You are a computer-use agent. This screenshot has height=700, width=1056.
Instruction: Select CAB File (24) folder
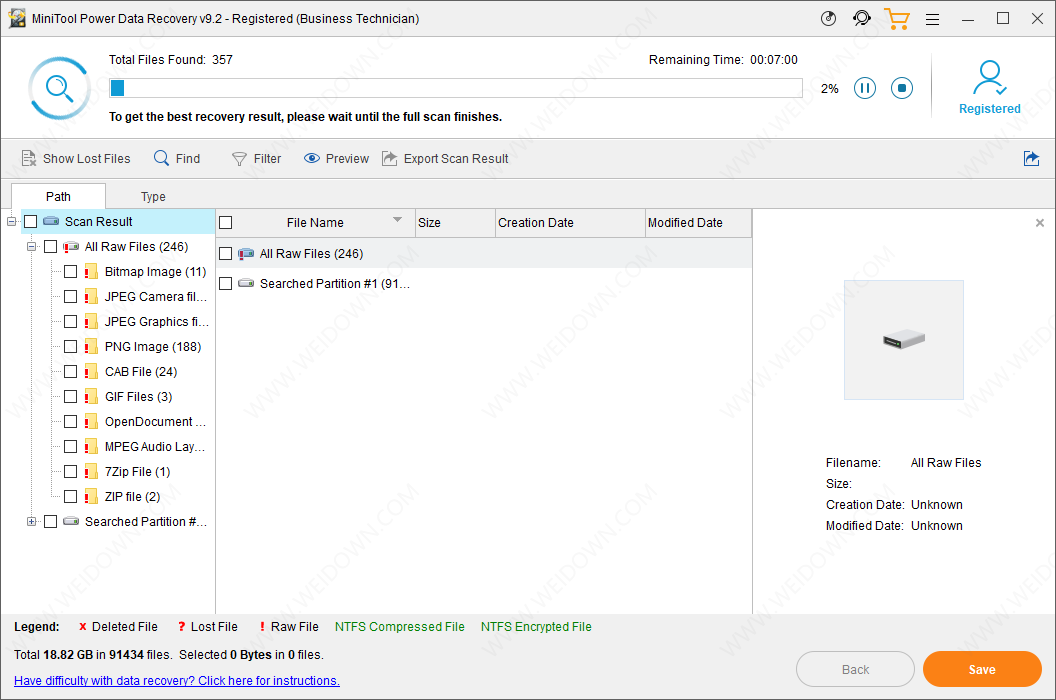click(x=141, y=371)
